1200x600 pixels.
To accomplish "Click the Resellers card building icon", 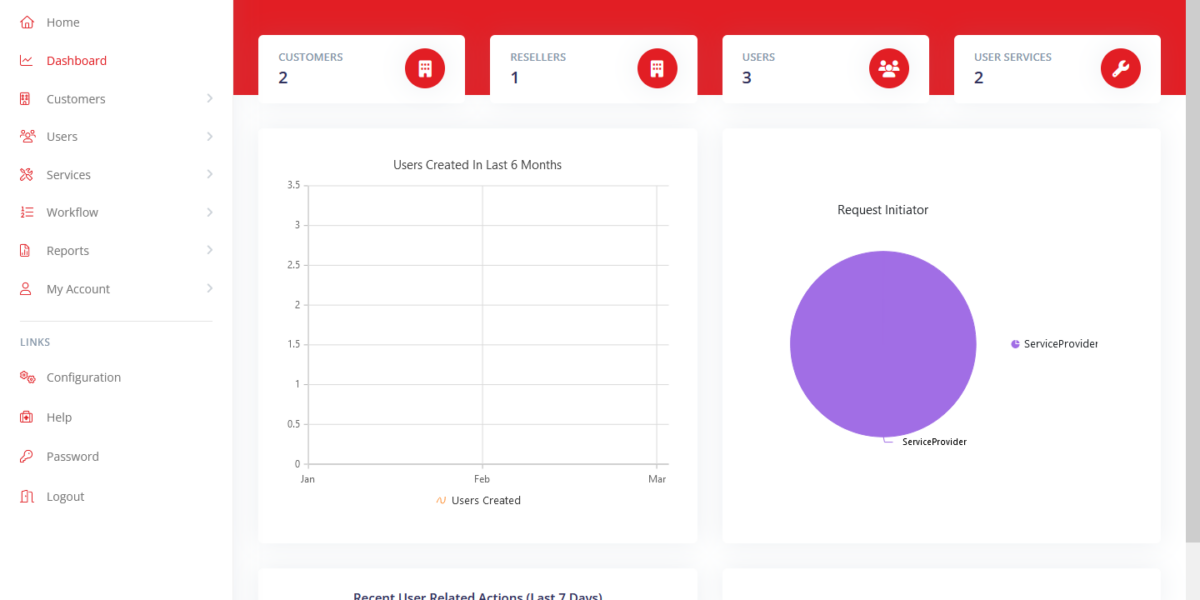I will point(657,69).
